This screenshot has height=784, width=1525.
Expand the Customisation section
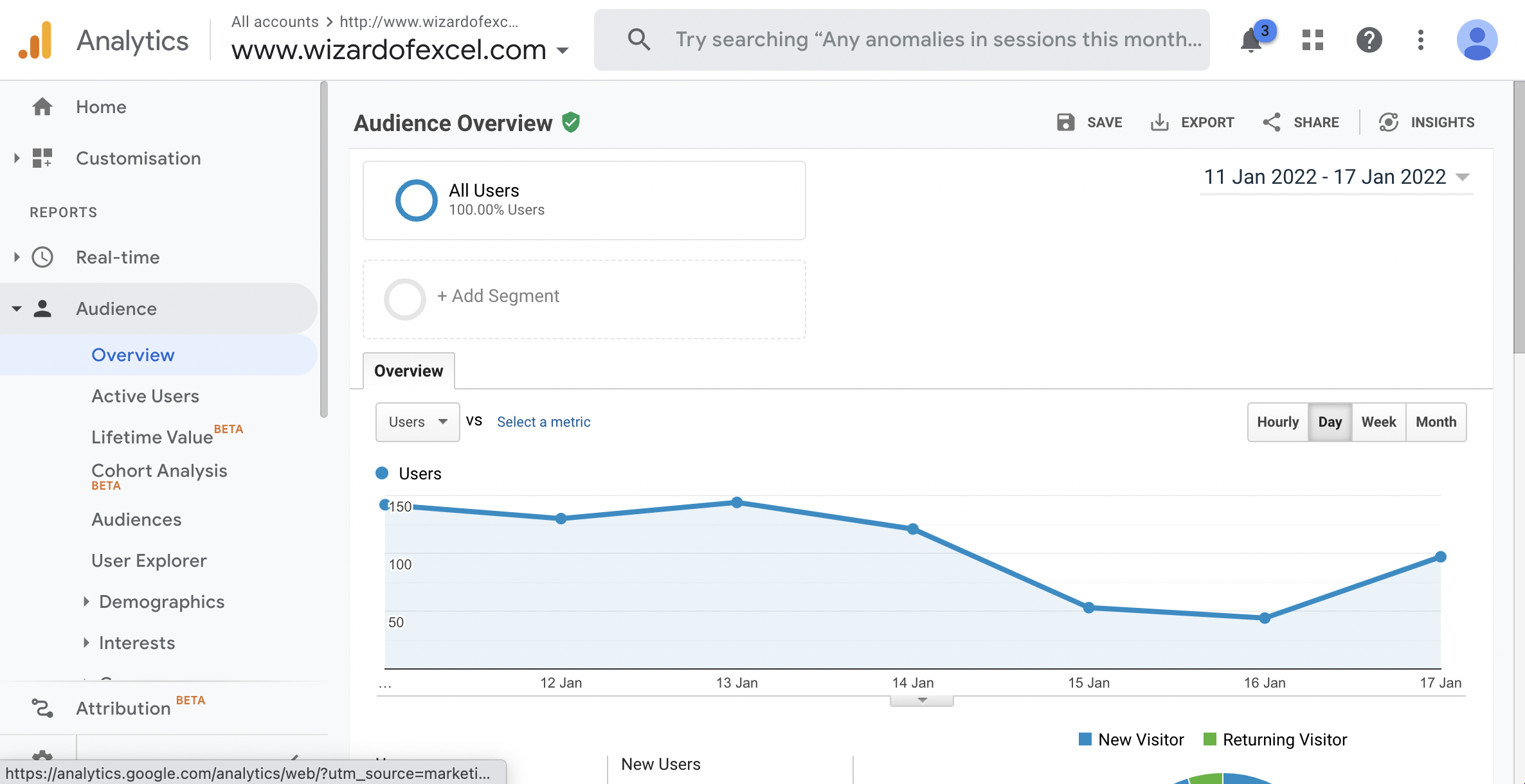pos(17,158)
